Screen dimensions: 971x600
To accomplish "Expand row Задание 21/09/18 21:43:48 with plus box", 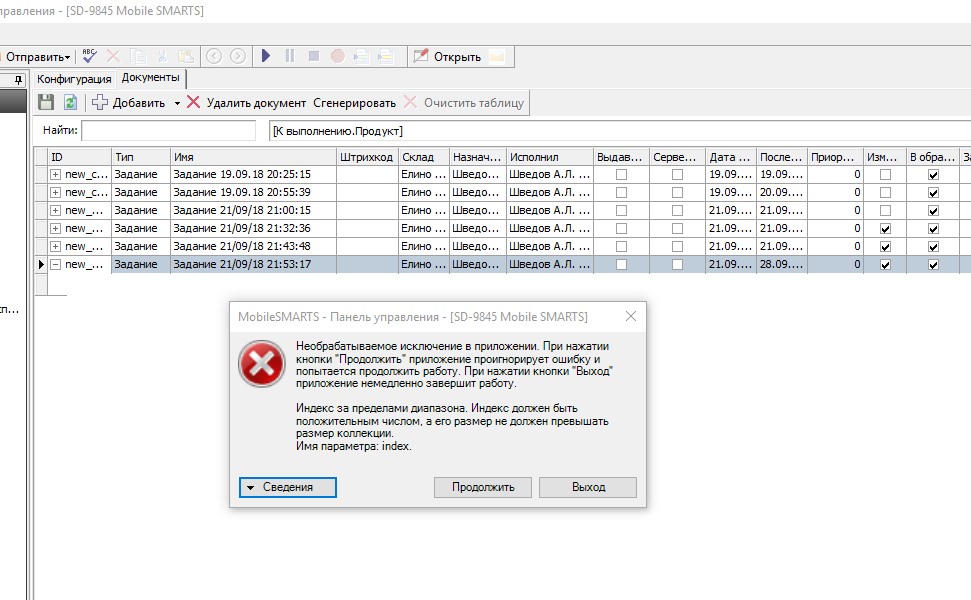I will tap(56, 246).
